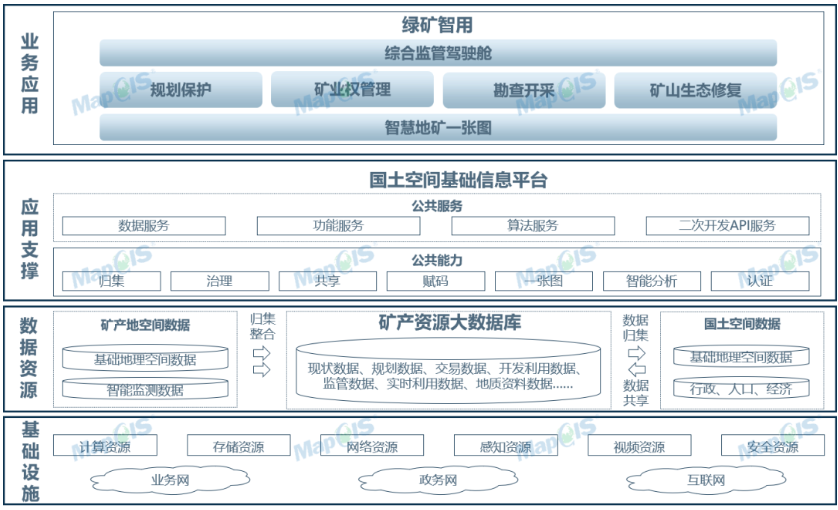Choose the 勘查开采 module
This screenshot has height=510, width=838.
tap(524, 90)
